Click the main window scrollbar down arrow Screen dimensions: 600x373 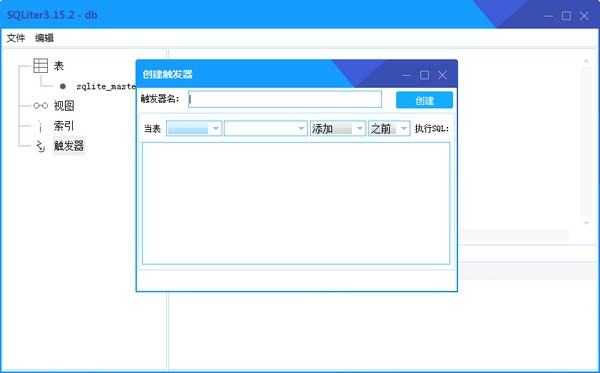pyautogui.click(x=586, y=223)
